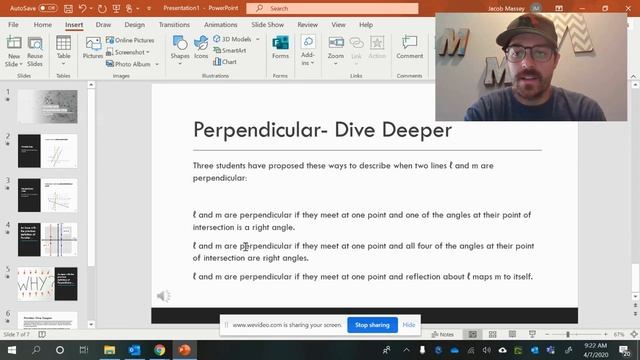Click the accessibility/spell check status icon
Viewport: 640px width, 360px height.
tap(42, 334)
